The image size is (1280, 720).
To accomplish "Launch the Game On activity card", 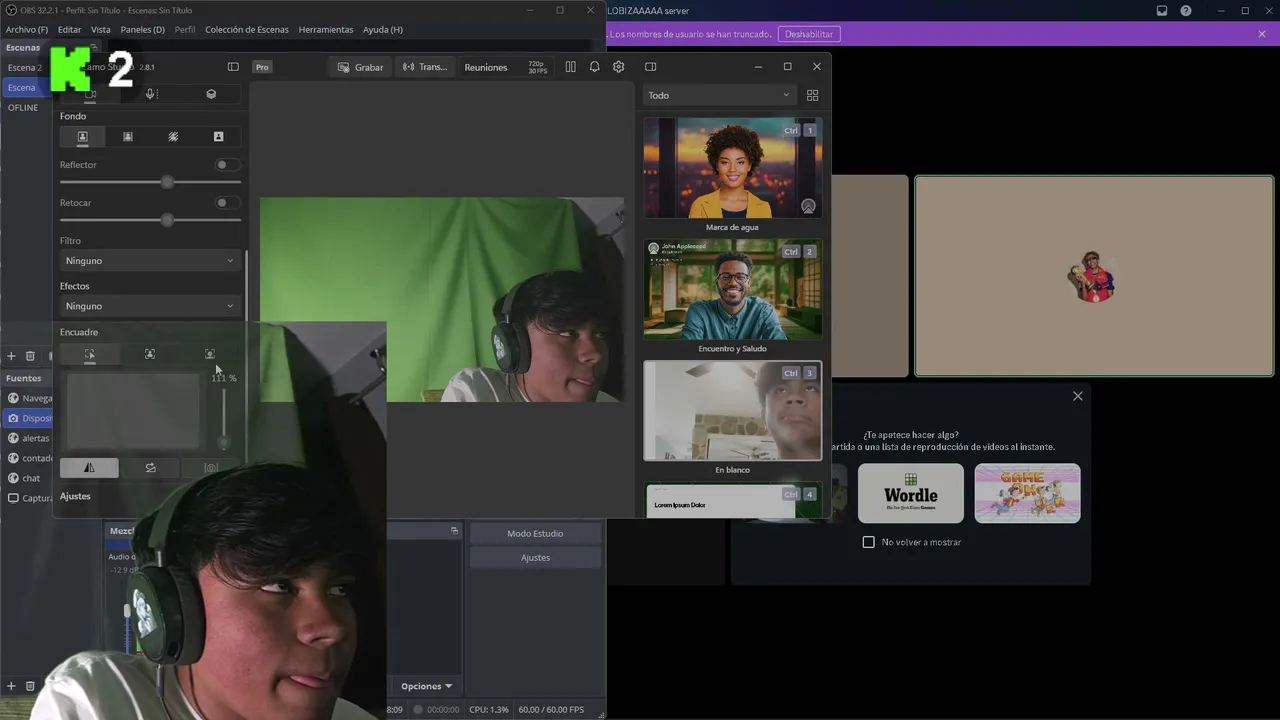I will (1027, 493).
